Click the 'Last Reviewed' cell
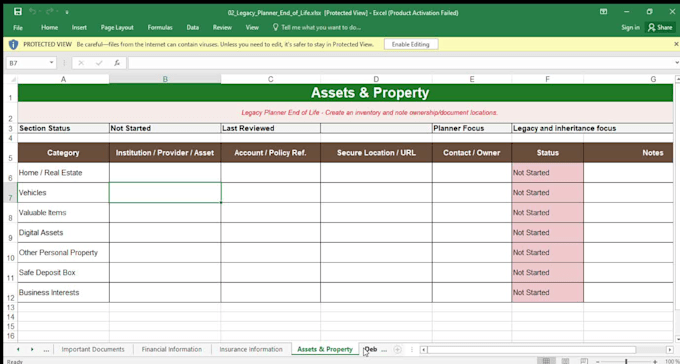The width and height of the screenshot is (680, 364). coord(271,128)
